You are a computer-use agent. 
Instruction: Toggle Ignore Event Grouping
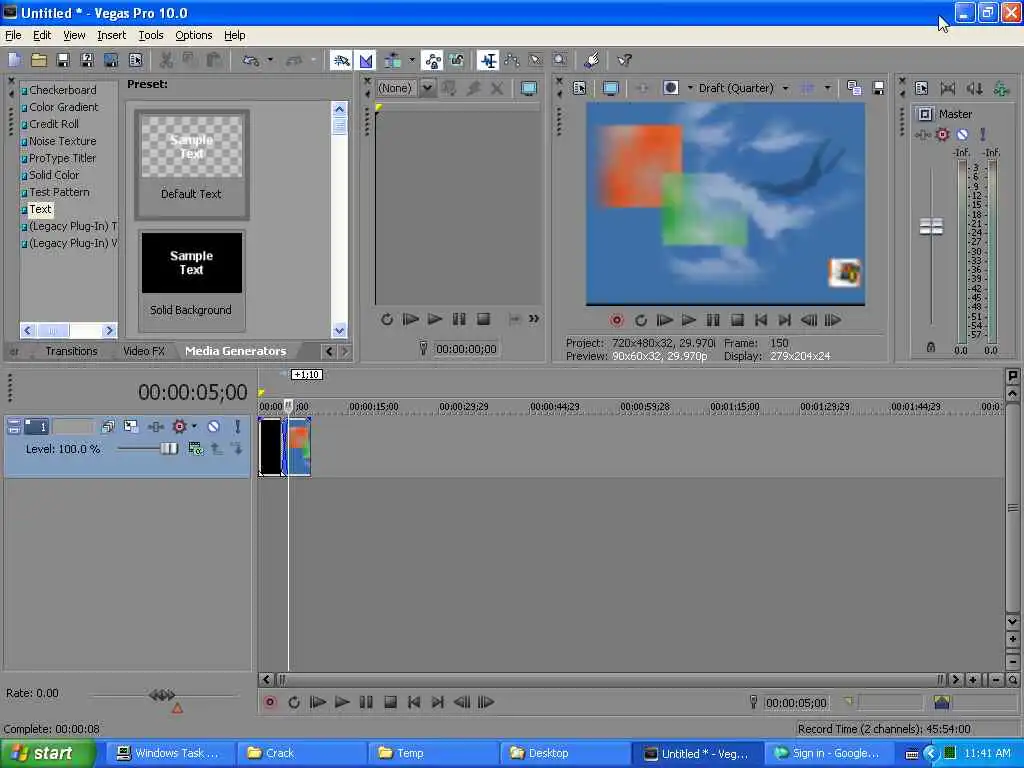coord(456,60)
